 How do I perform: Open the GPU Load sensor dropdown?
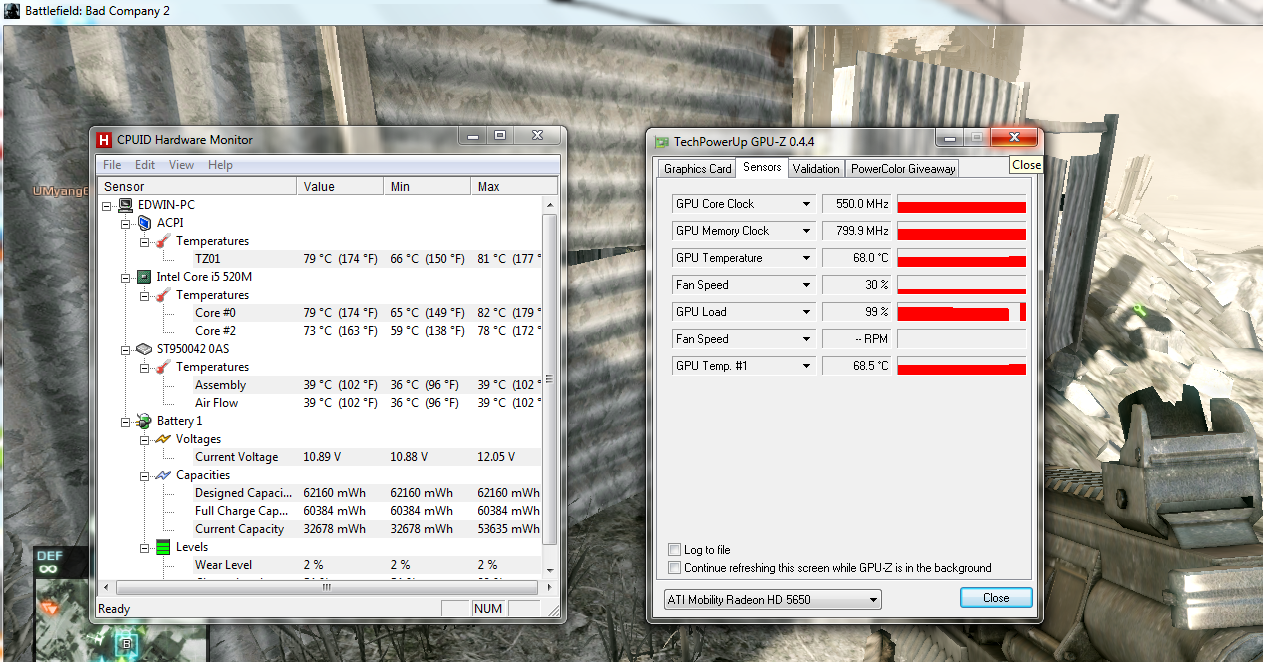point(806,312)
